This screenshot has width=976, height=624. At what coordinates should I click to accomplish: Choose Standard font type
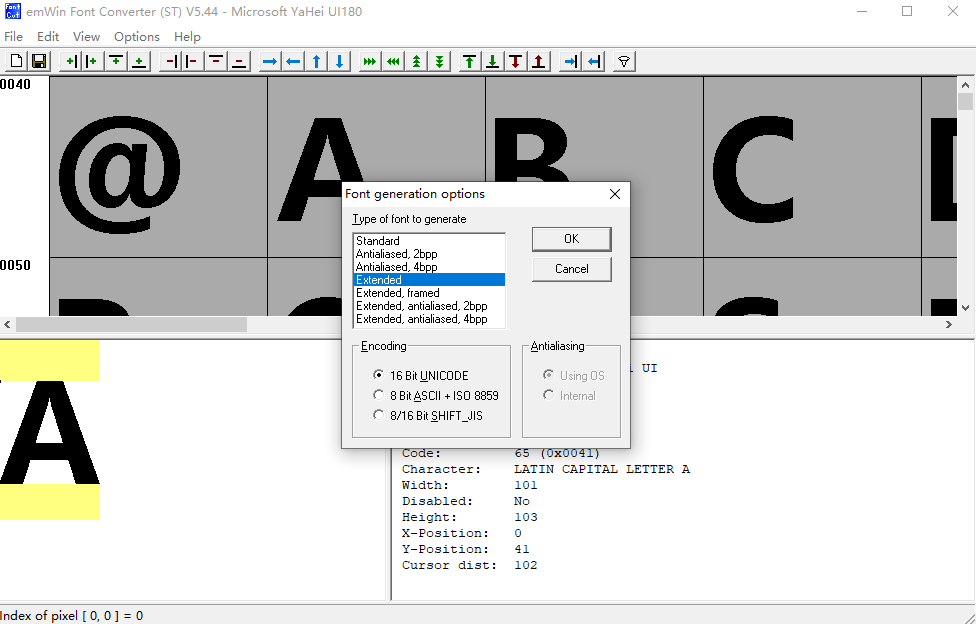(x=429, y=240)
